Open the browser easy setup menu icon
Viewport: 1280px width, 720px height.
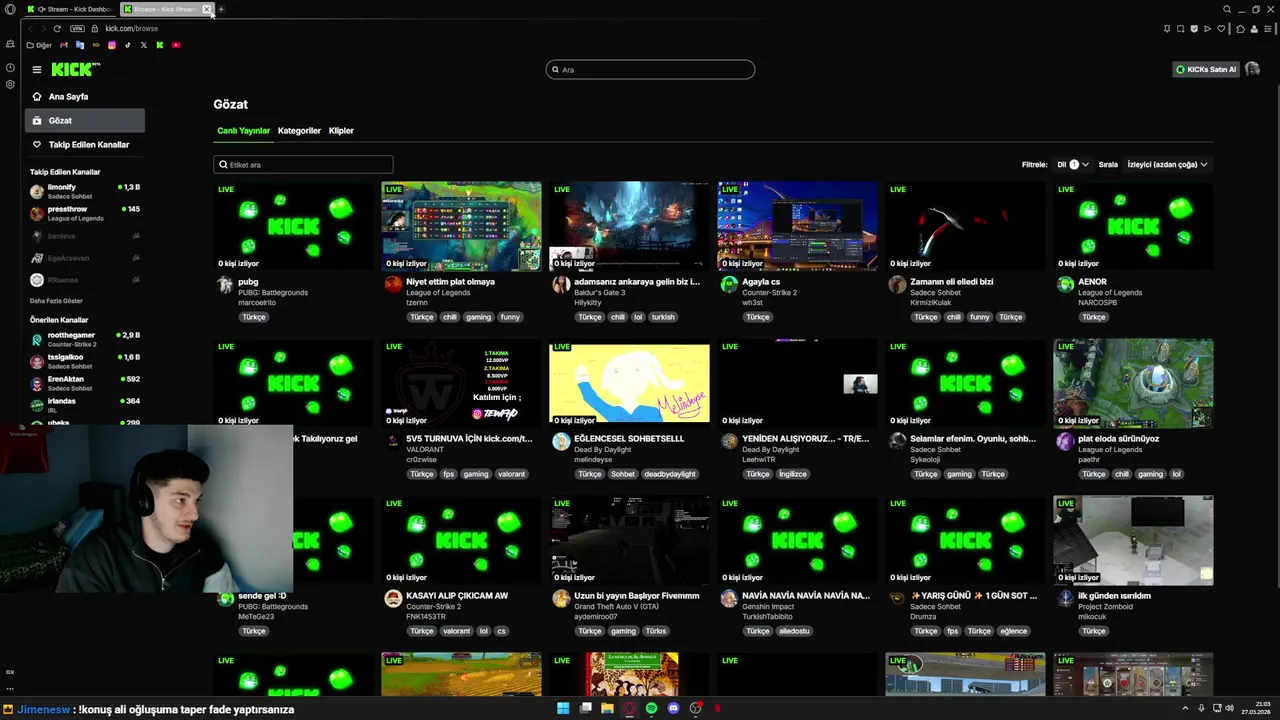pos(1267,28)
